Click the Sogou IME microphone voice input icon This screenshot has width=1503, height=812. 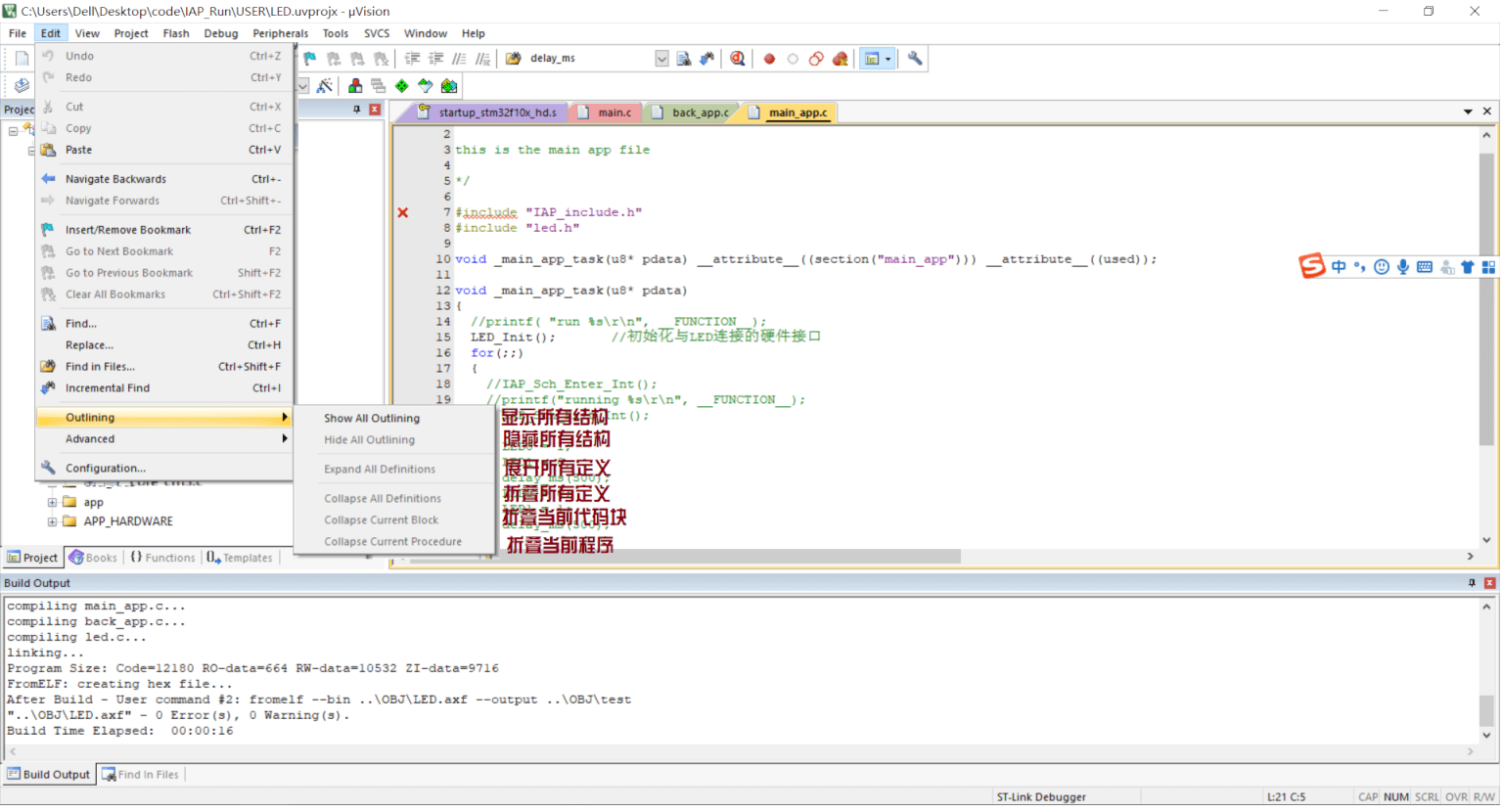point(1403,267)
